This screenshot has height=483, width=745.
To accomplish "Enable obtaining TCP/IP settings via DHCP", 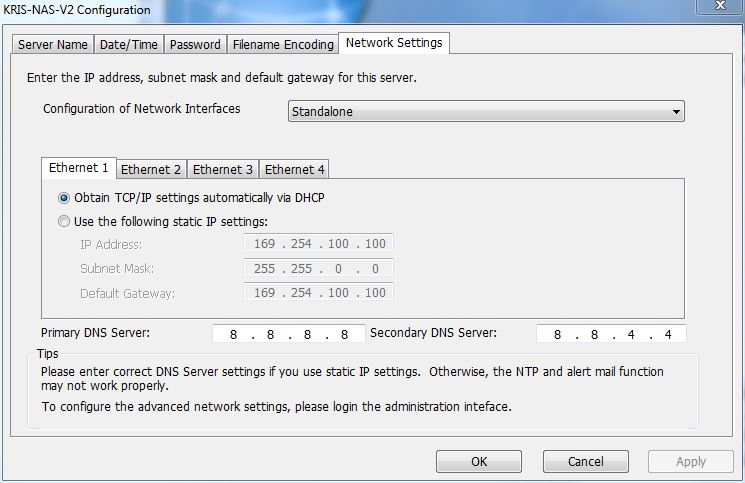I will click(x=65, y=198).
